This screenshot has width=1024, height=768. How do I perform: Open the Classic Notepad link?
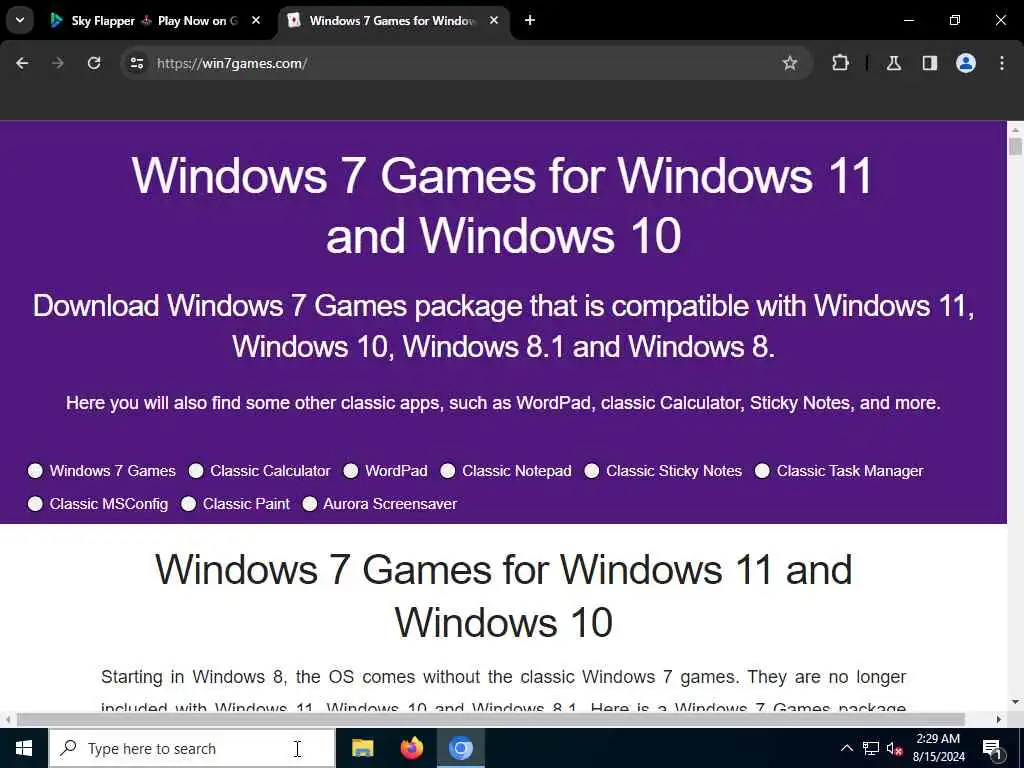517,471
